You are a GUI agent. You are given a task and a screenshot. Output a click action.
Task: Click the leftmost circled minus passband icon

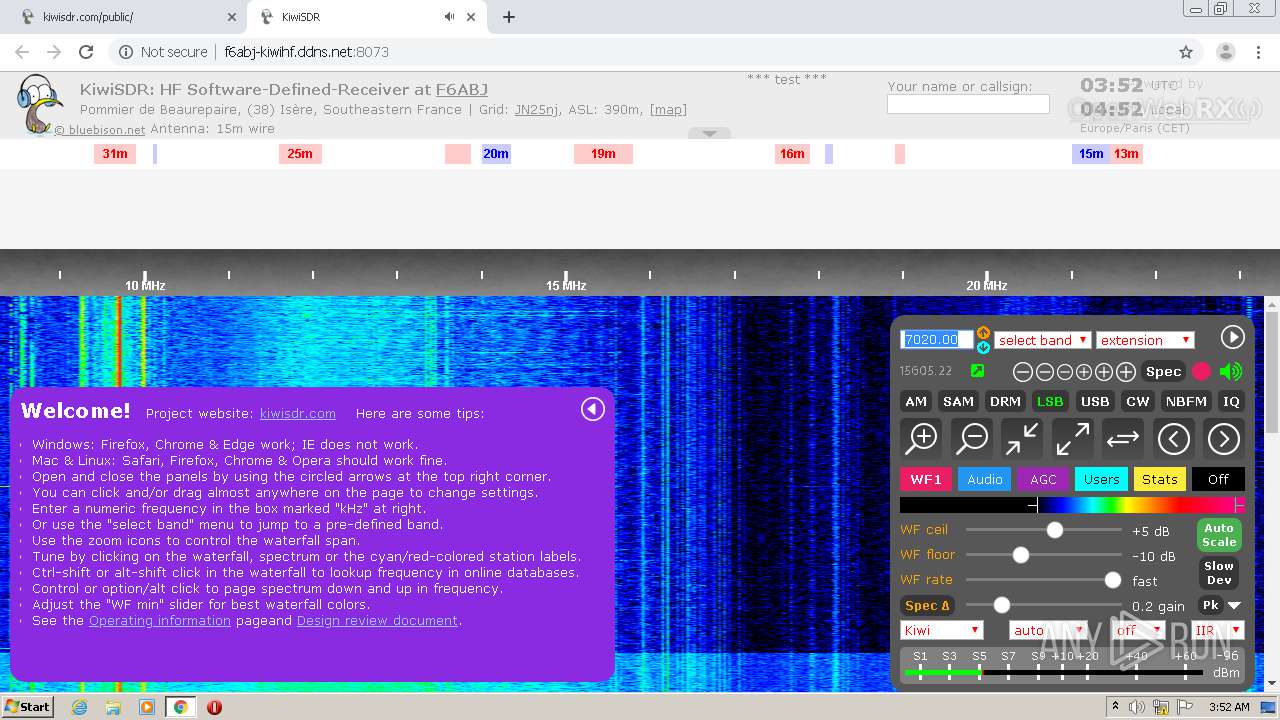click(1023, 372)
